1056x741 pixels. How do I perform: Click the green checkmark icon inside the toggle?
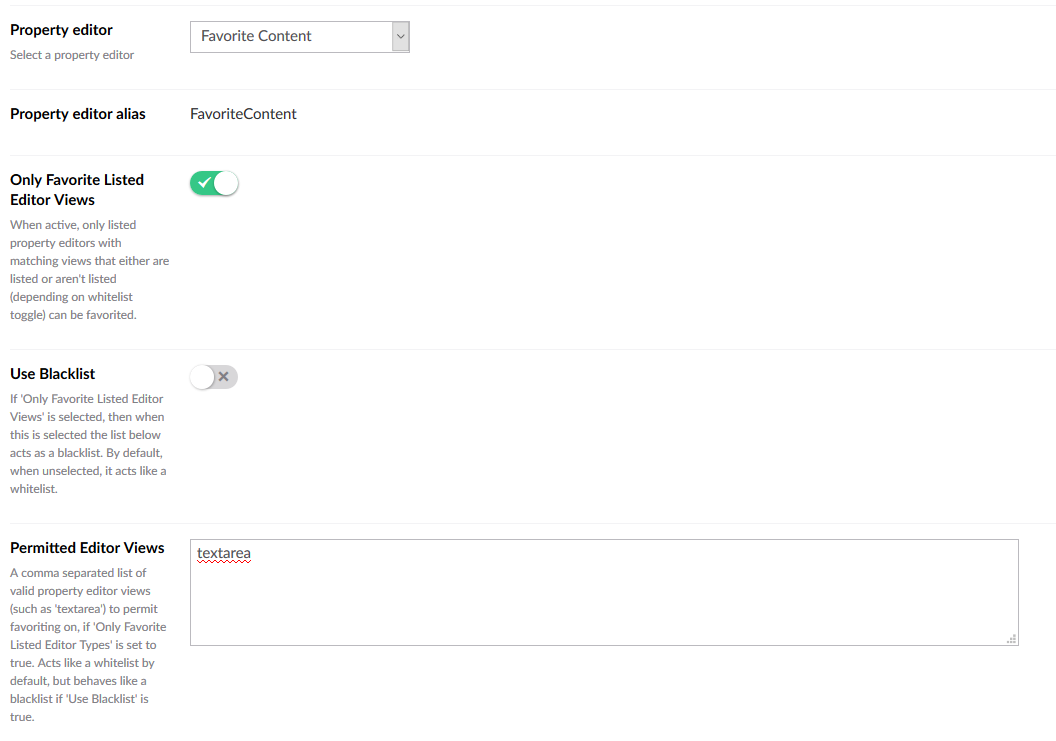tap(204, 183)
